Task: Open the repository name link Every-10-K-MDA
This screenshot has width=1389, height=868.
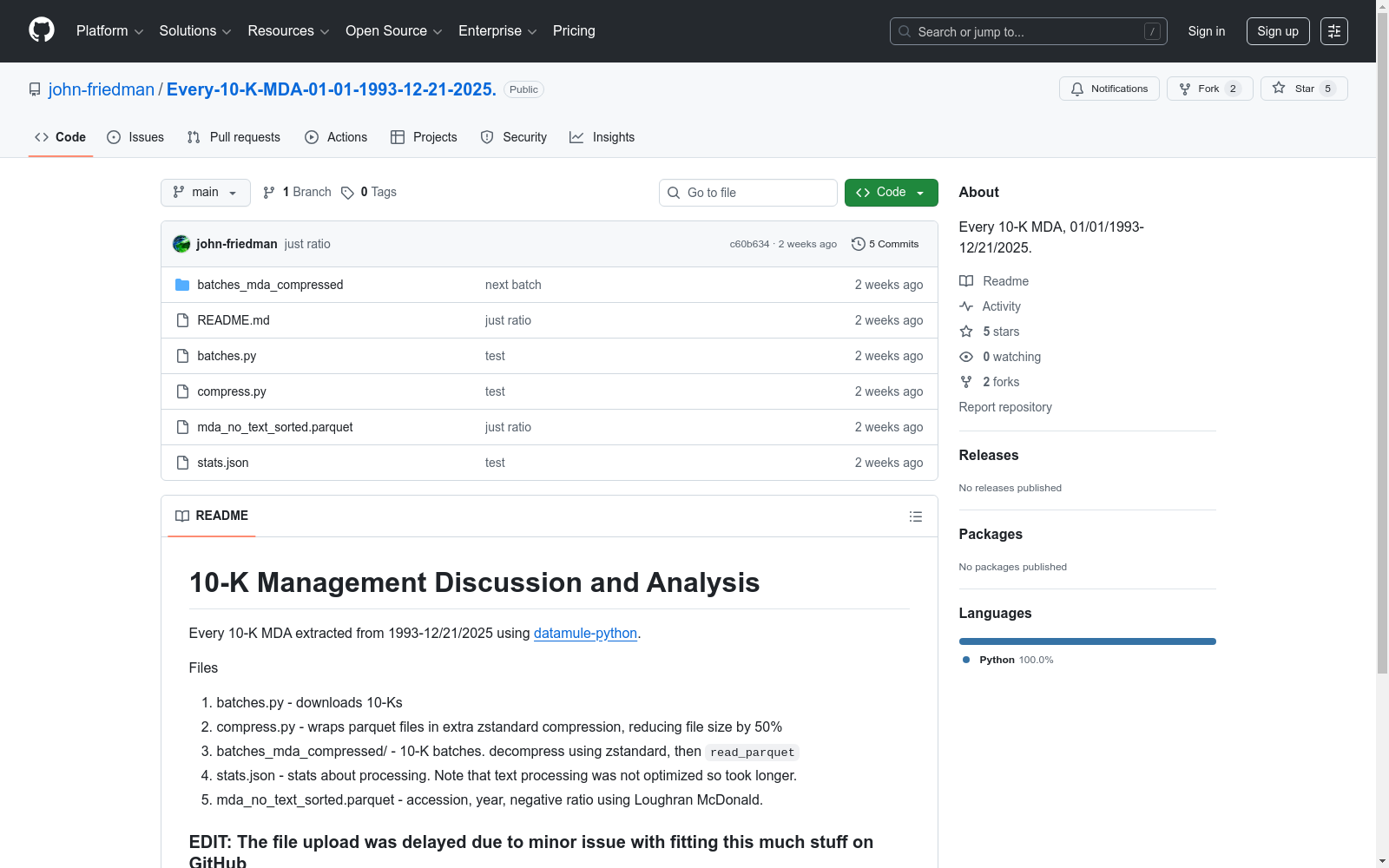Action: [332, 89]
